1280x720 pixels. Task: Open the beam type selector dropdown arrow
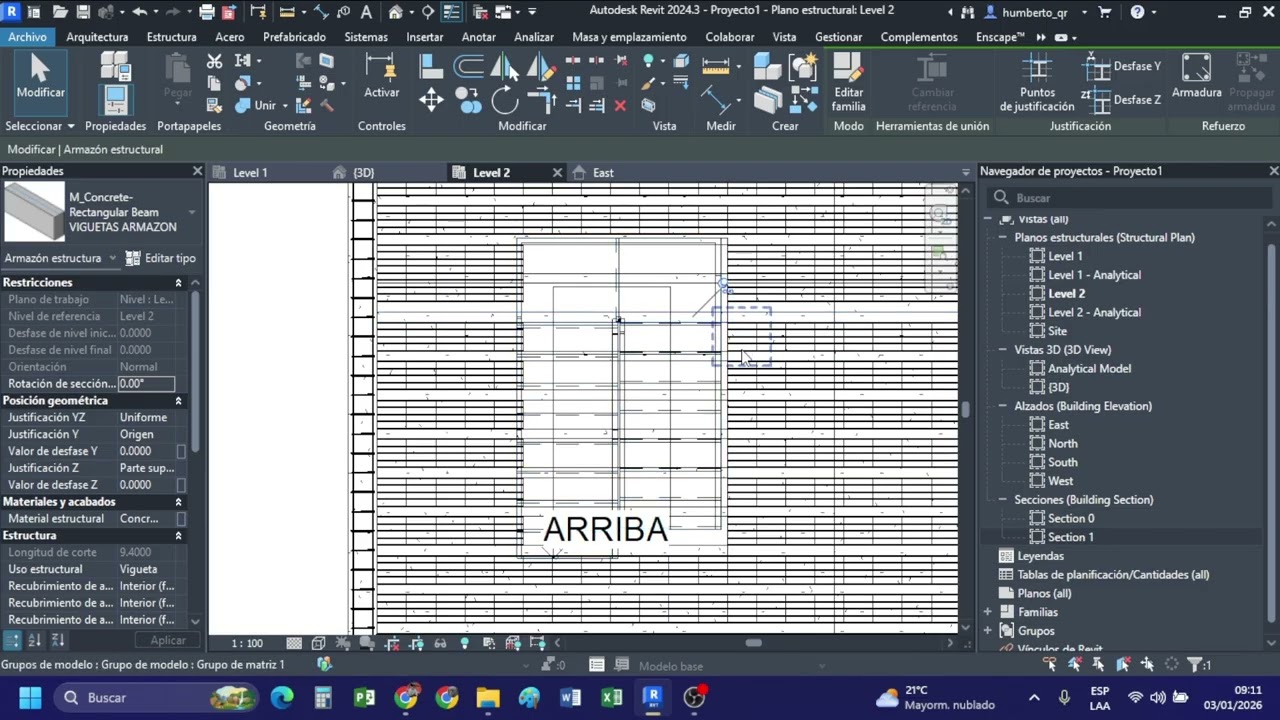click(192, 212)
